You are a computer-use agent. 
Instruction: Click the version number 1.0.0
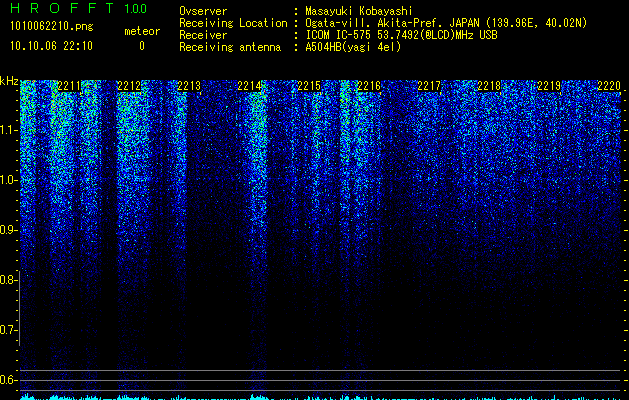(136, 9)
